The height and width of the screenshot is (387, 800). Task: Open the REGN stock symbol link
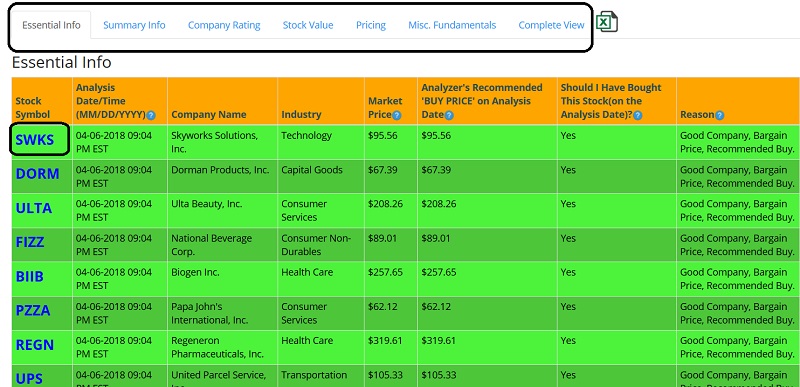click(x=35, y=345)
